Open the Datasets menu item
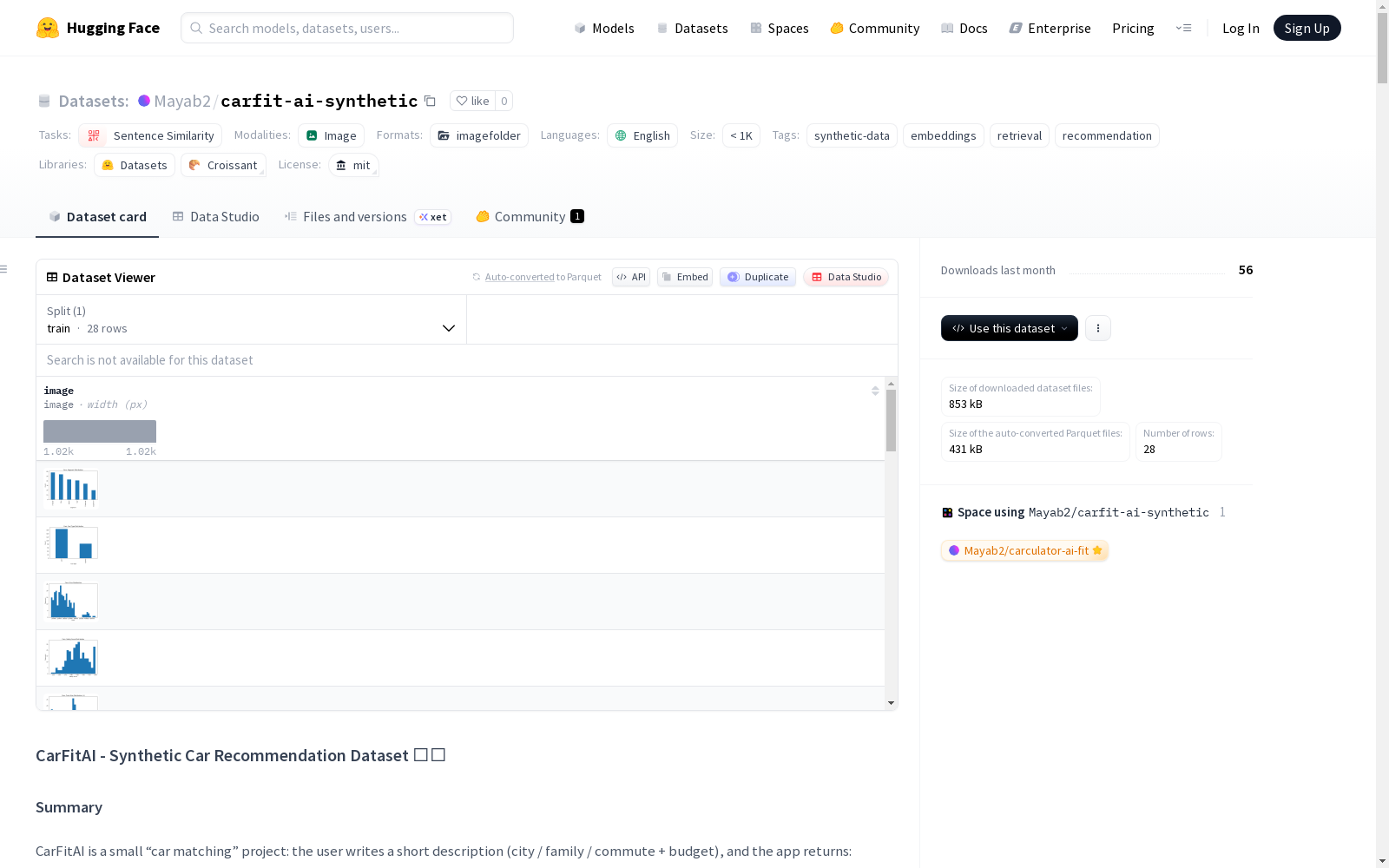The width and height of the screenshot is (1389, 868). click(x=692, y=28)
